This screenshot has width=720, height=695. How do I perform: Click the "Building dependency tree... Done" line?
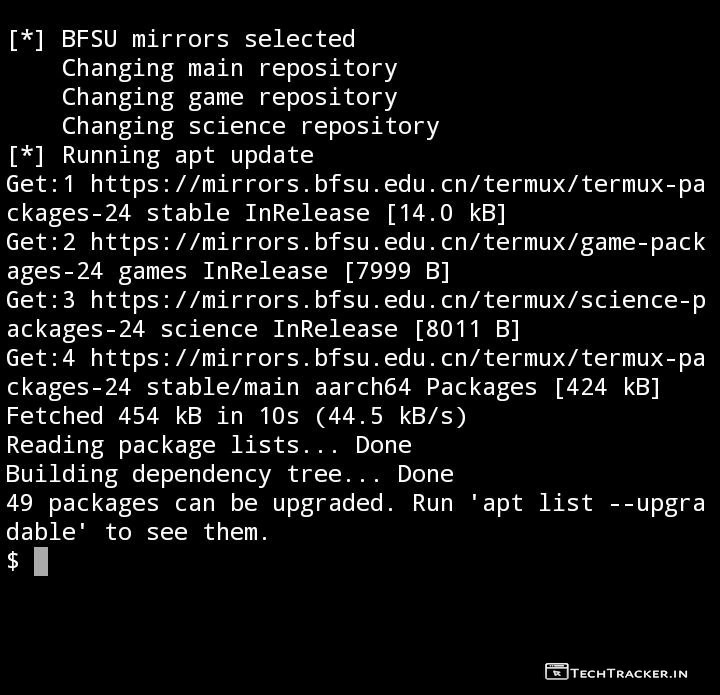point(229,474)
